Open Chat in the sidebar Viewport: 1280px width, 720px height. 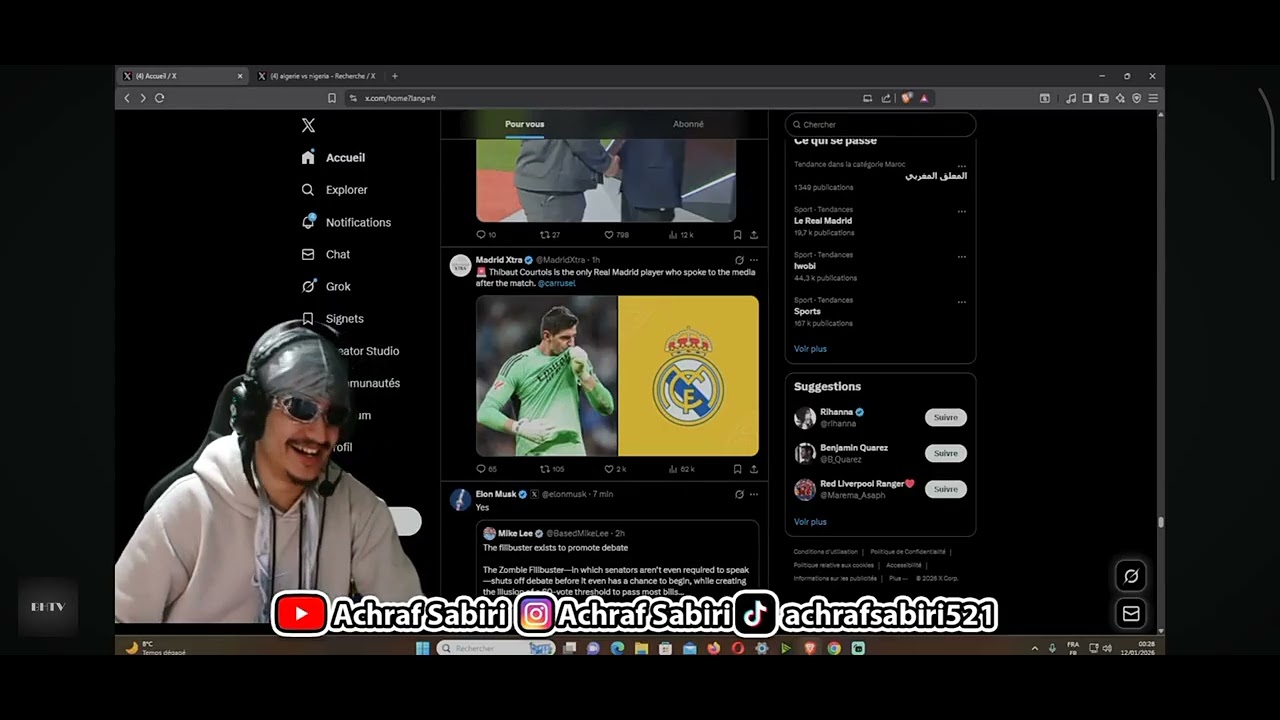(326, 254)
